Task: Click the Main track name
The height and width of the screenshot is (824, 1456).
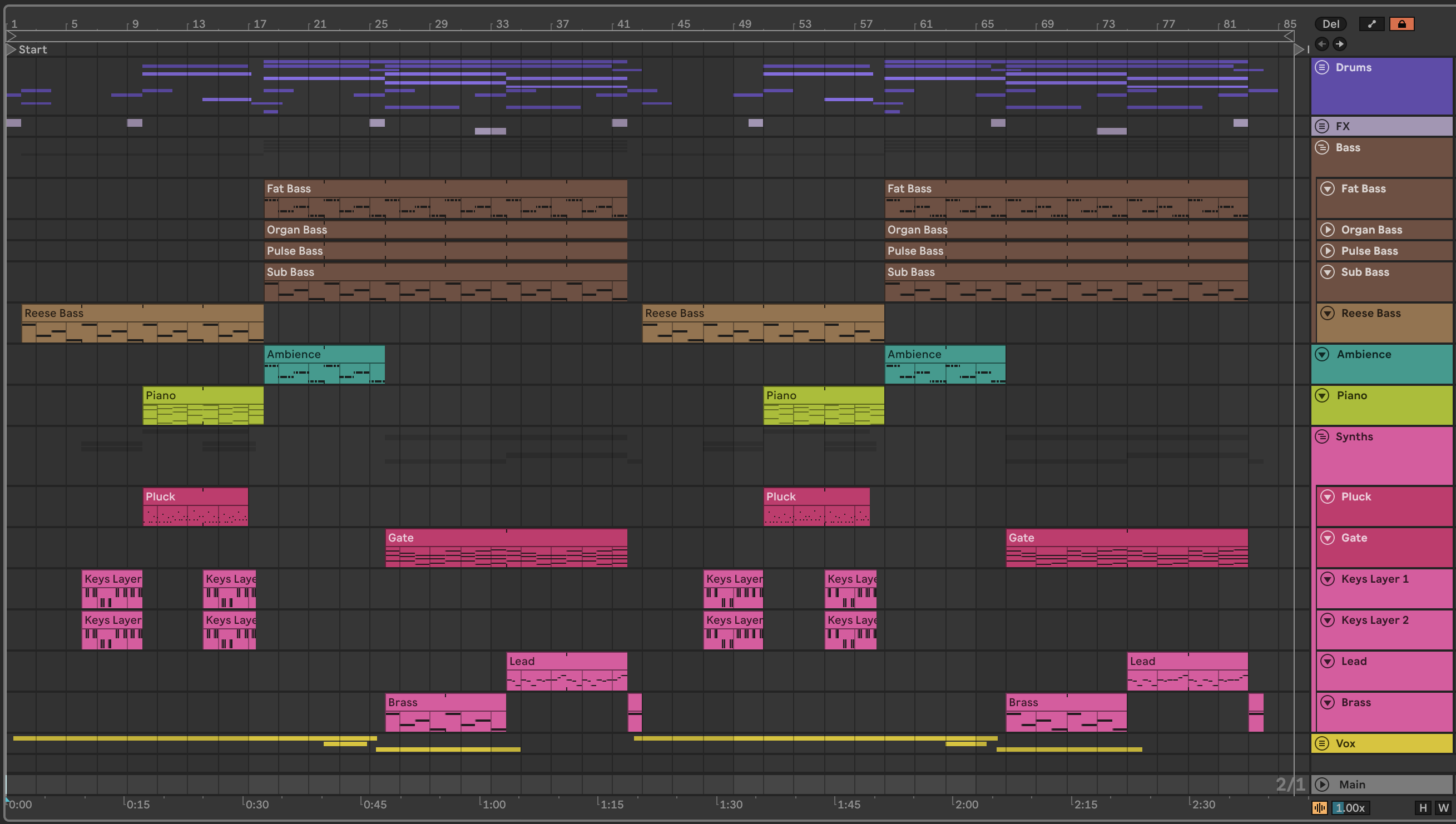Action: click(1352, 785)
